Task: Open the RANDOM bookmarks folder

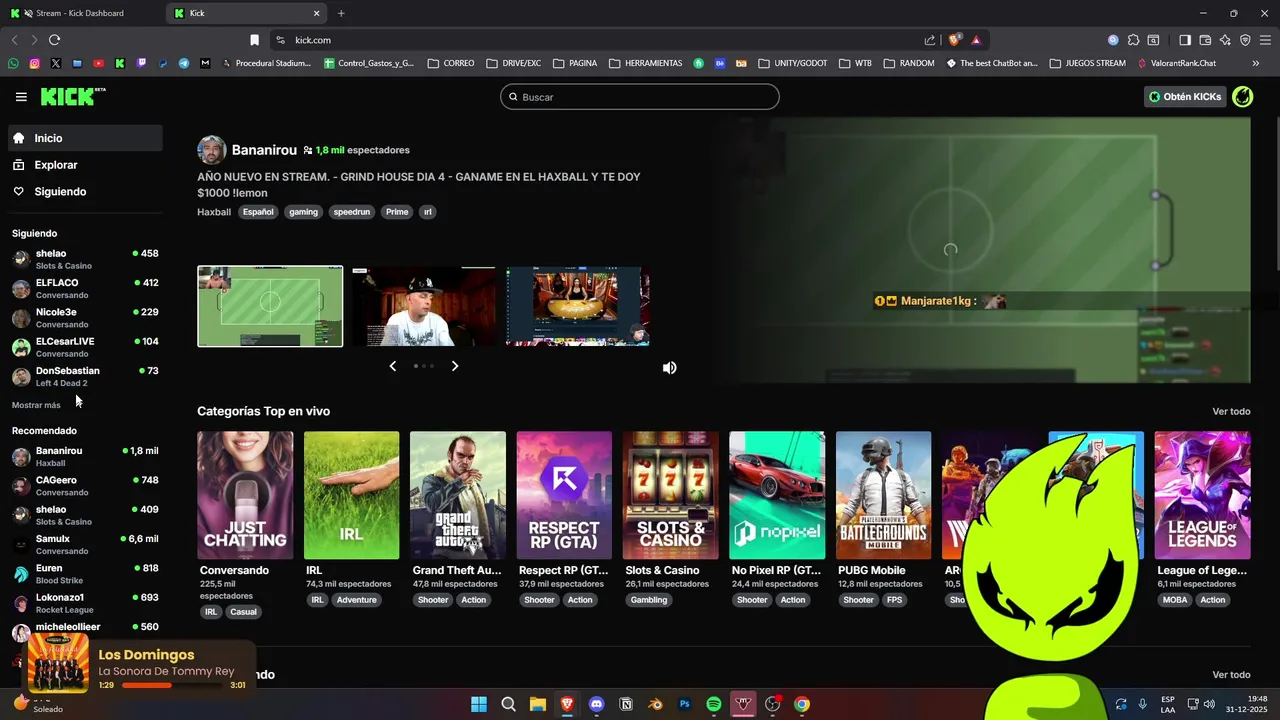Action: [909, 63]
